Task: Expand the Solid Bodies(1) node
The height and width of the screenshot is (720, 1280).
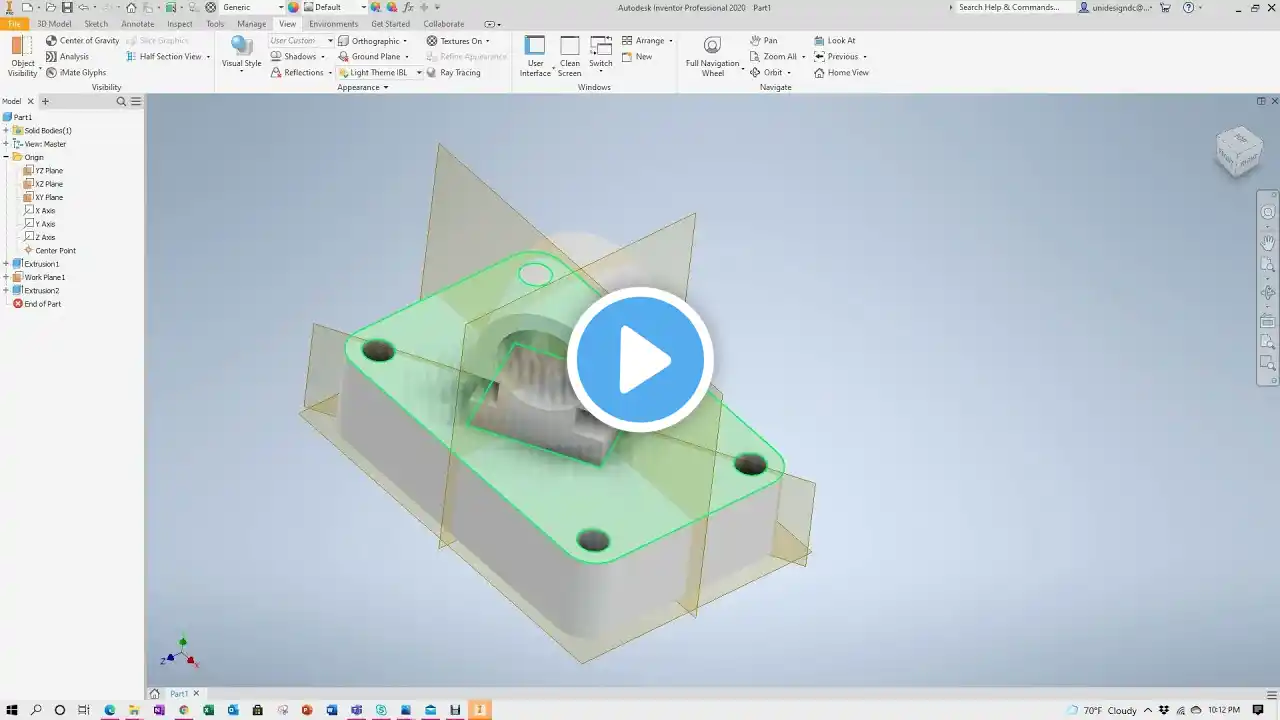Action: tap(6, 131)
